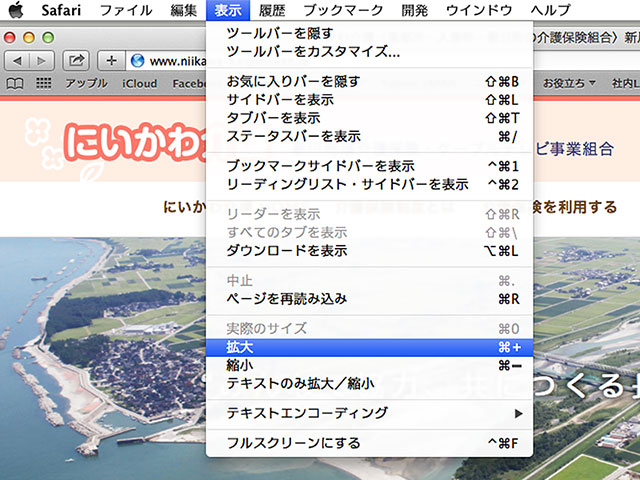Select ブックマークサイドバーを表示
This screenshot has height=480, width=640.
[369, 166]
